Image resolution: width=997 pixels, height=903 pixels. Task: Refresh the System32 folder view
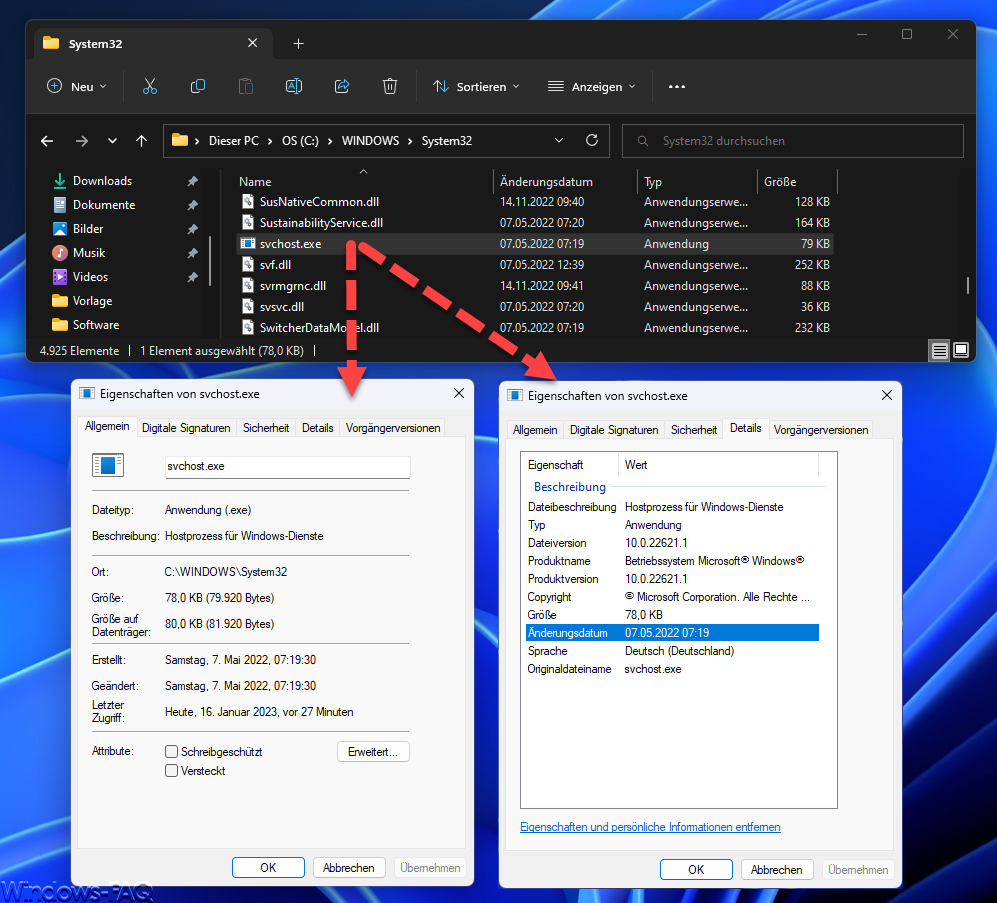(x=592, y=141)
